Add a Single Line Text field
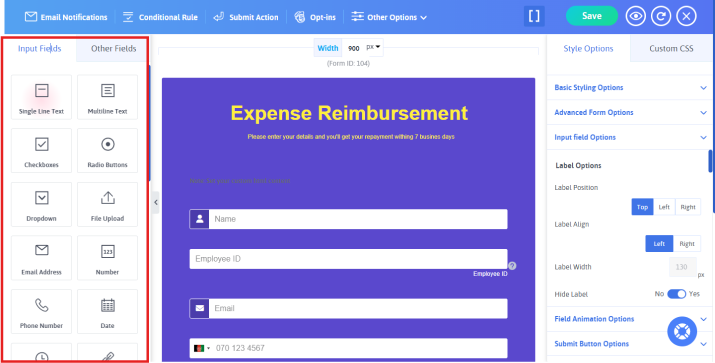The height and width of the screenshot is (363, 715). tap(41, 97)
